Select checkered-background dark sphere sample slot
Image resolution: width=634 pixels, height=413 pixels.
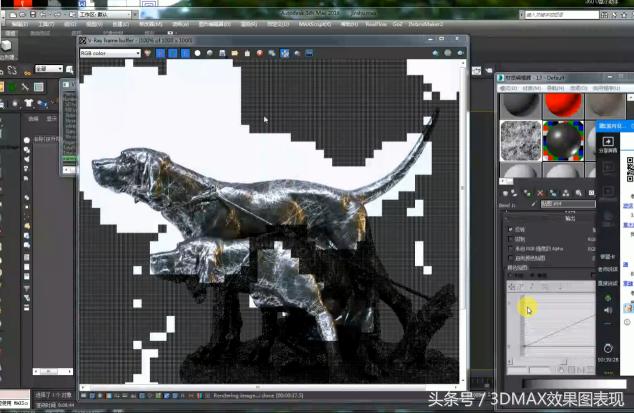coord(563,140)
